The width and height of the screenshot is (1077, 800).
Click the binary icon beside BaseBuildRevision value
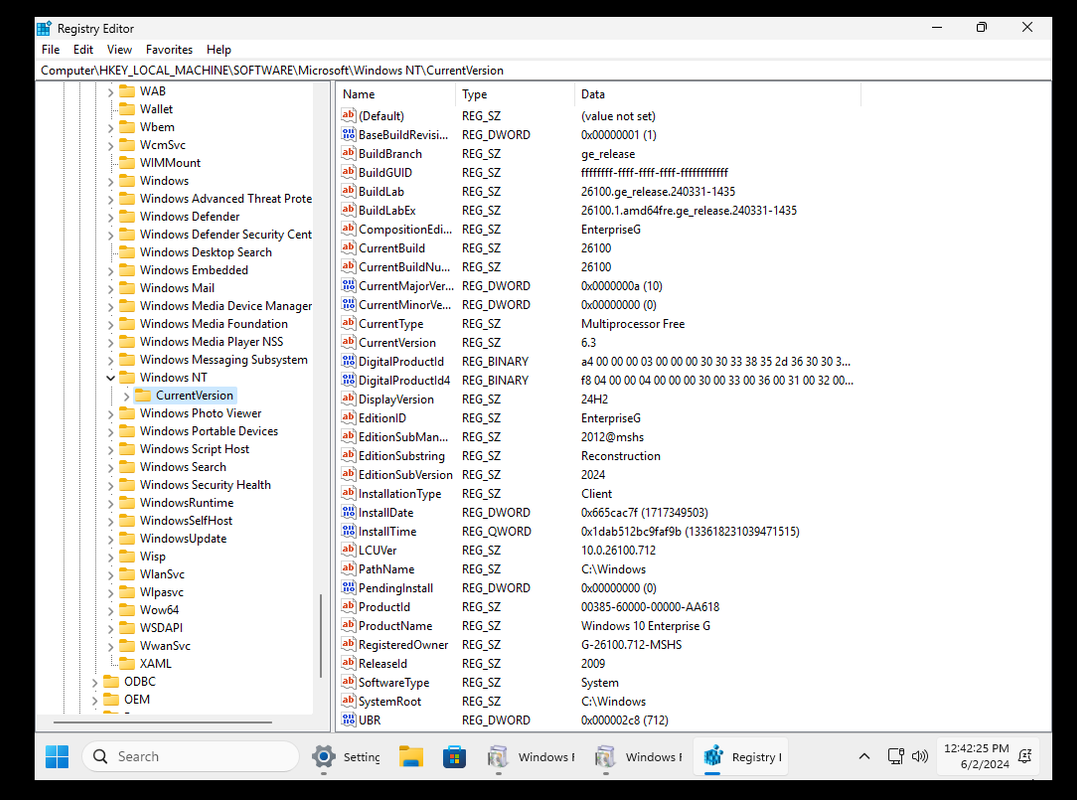[x=348, y=135]
